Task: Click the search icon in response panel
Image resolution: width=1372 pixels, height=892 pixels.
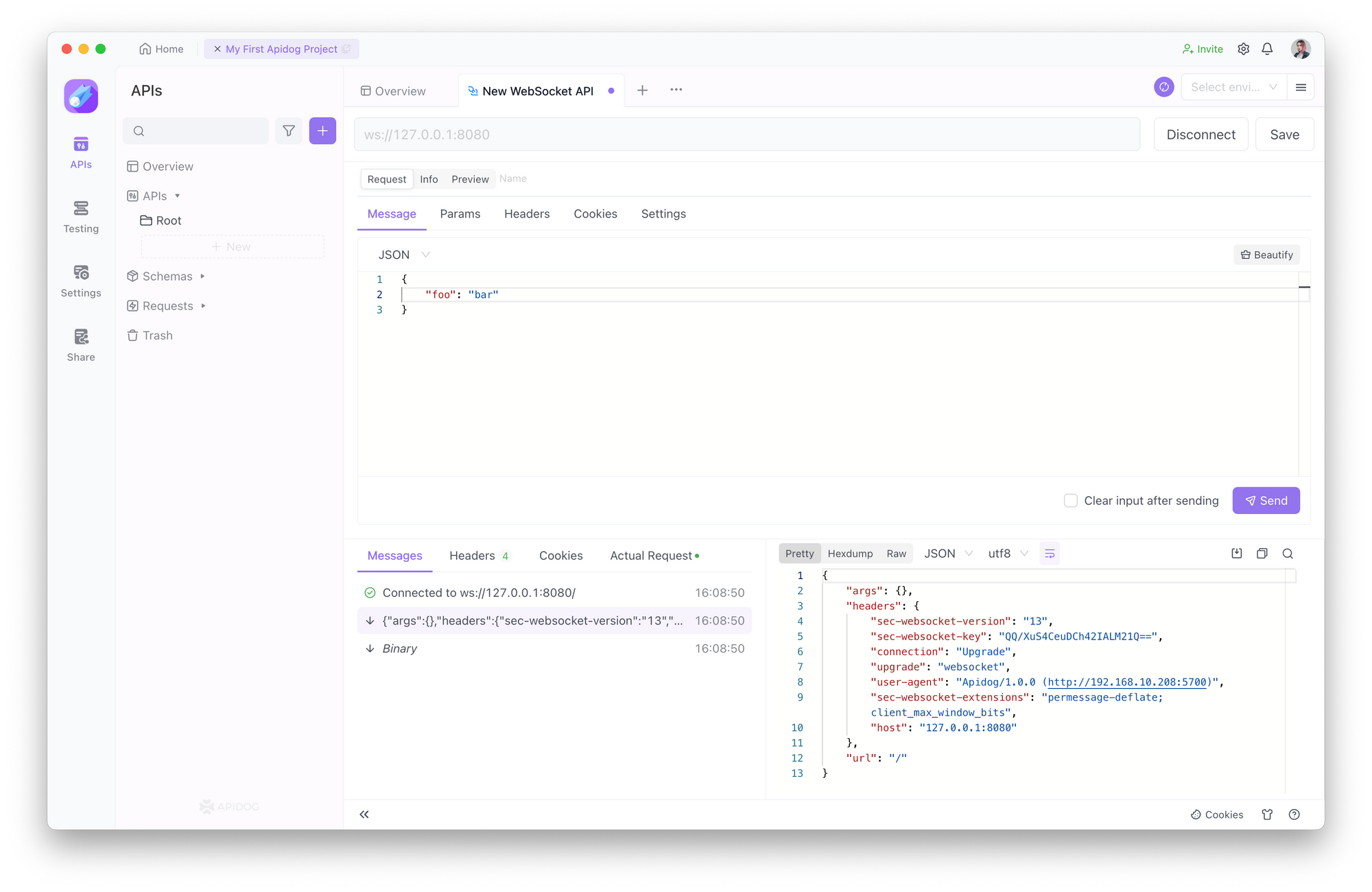Action: (x=1288, y=553)
